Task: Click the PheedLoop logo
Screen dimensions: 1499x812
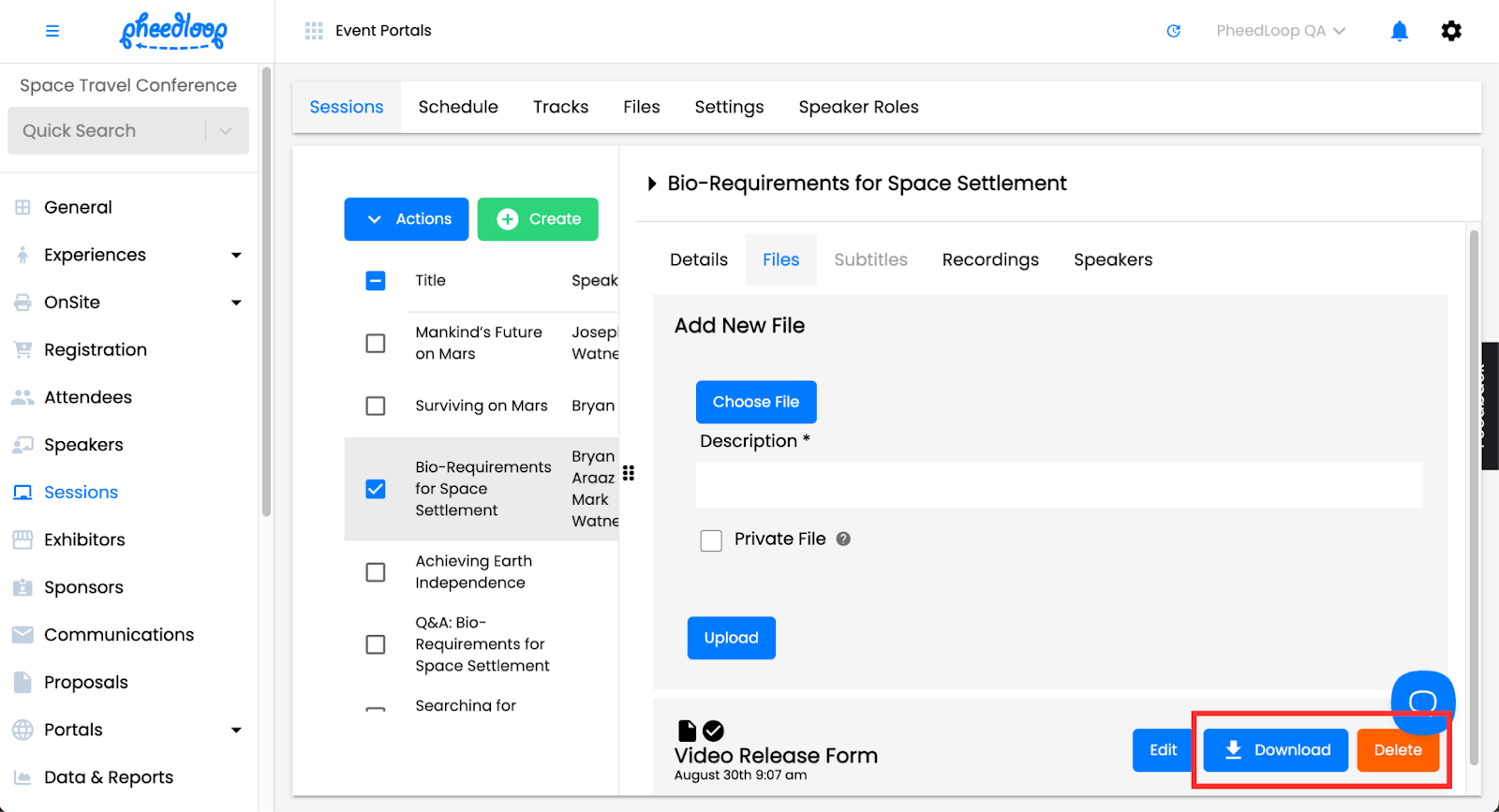Action: (173, 31)
